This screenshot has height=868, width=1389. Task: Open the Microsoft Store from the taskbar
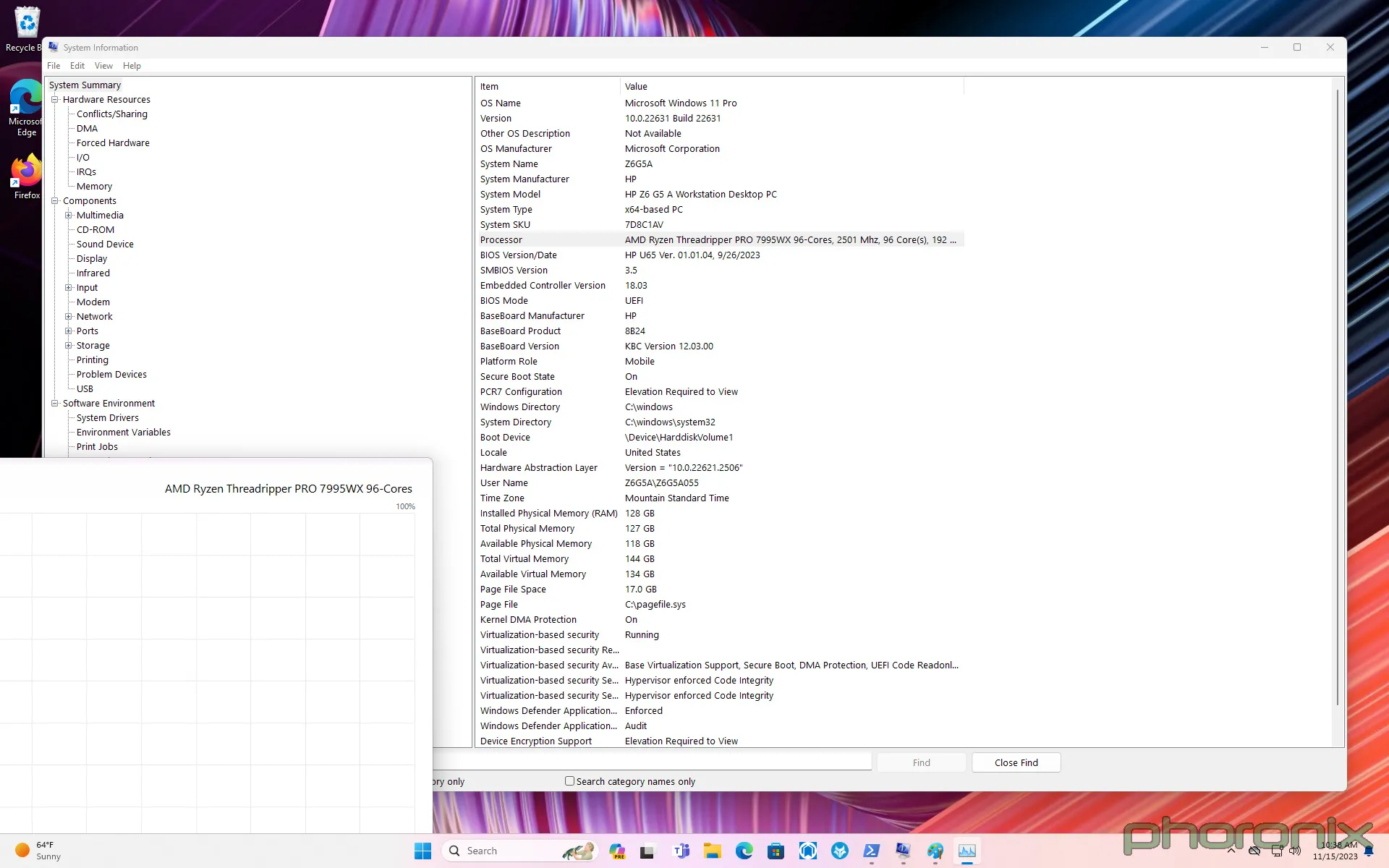(776, 851)
